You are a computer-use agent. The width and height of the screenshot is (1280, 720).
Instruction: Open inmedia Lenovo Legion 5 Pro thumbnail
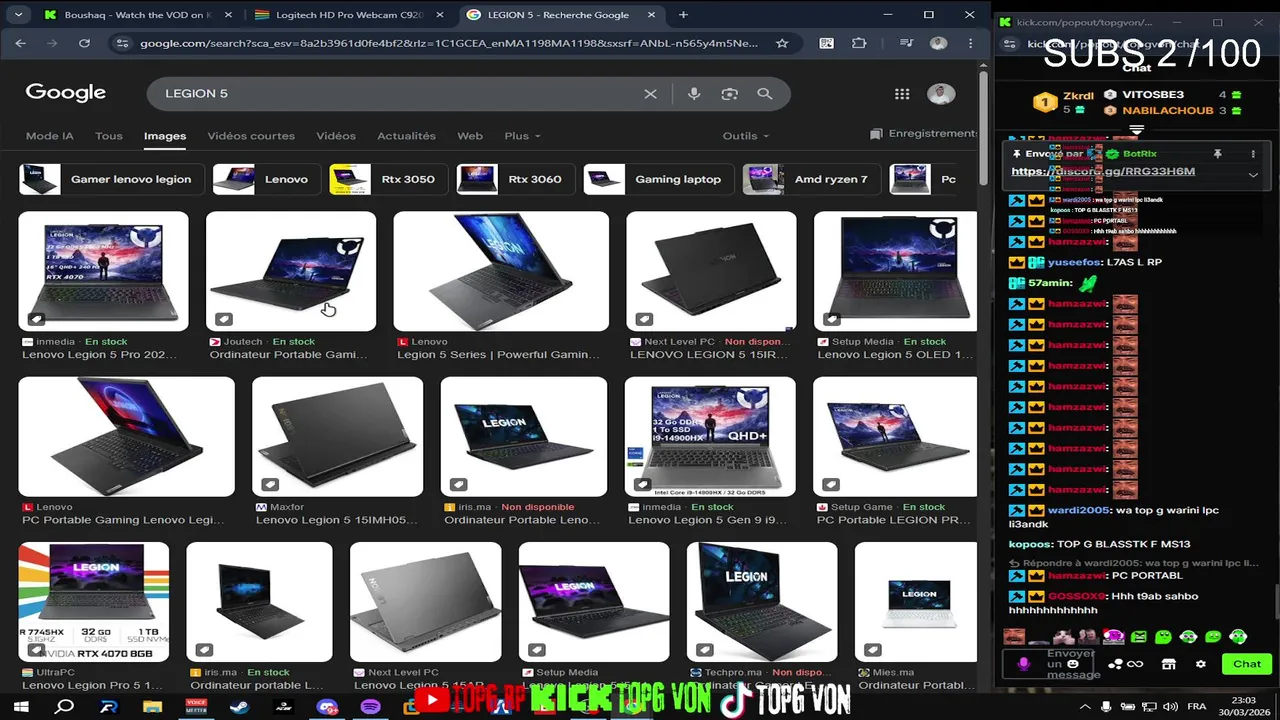tap(103, 271)
